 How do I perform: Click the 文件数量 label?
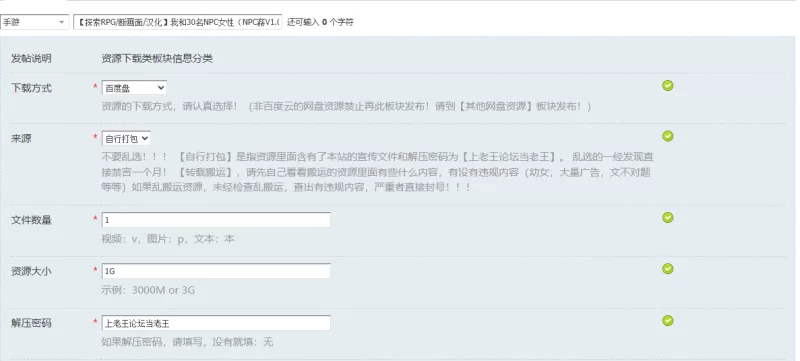pos(31,220)
